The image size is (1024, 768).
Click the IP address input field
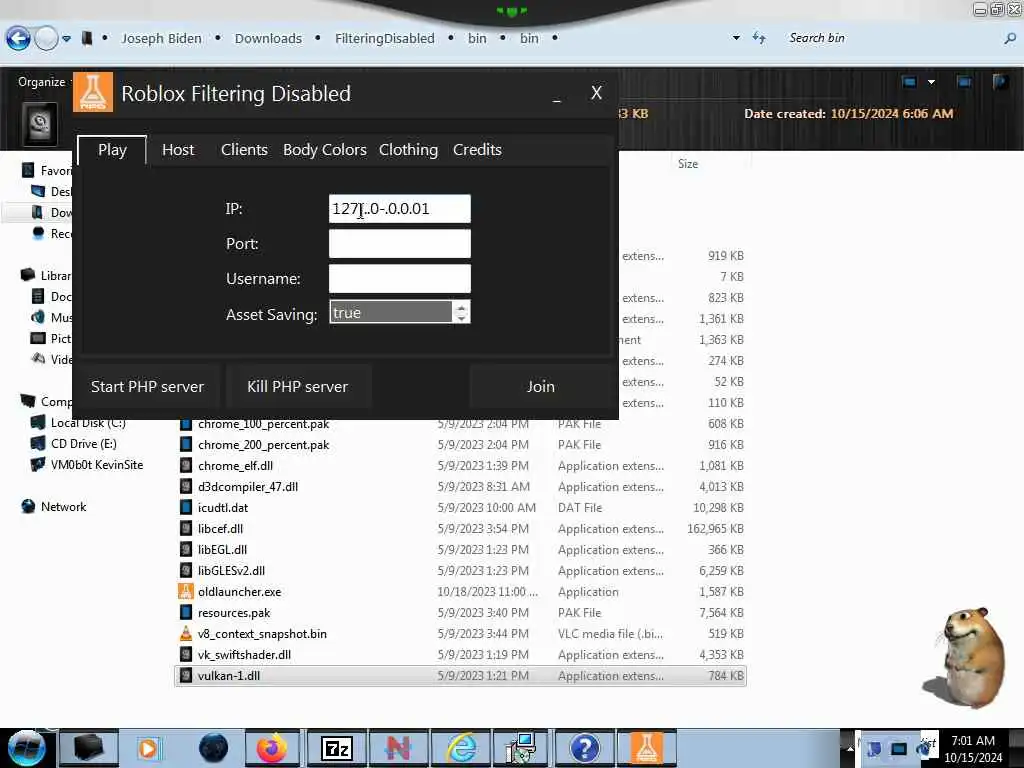400,208
